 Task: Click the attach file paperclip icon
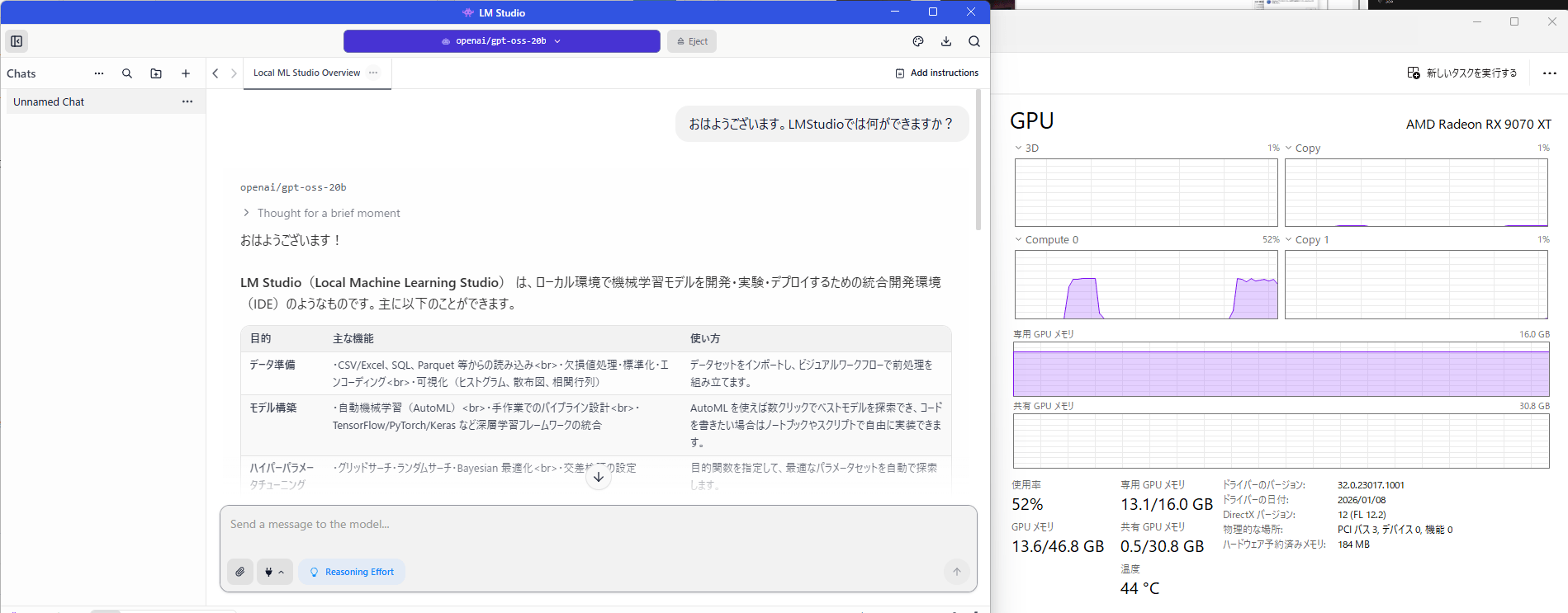coord(240,572)
